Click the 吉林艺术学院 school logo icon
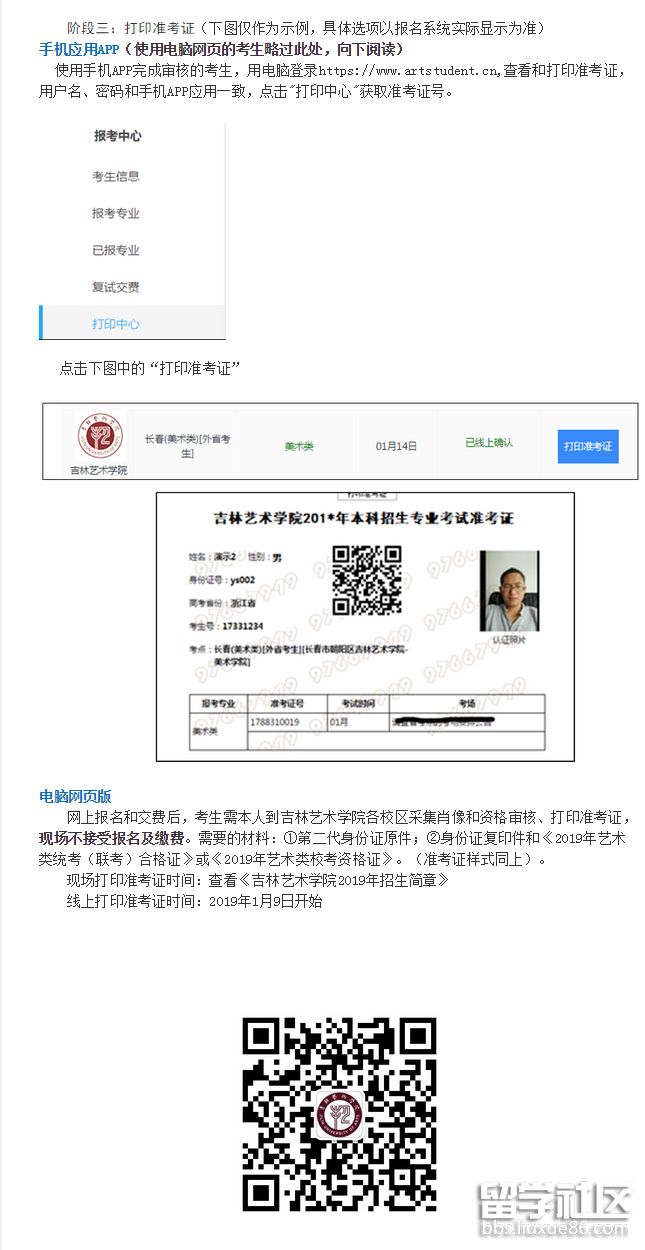 pyautogui.click(x=99, y=437)
